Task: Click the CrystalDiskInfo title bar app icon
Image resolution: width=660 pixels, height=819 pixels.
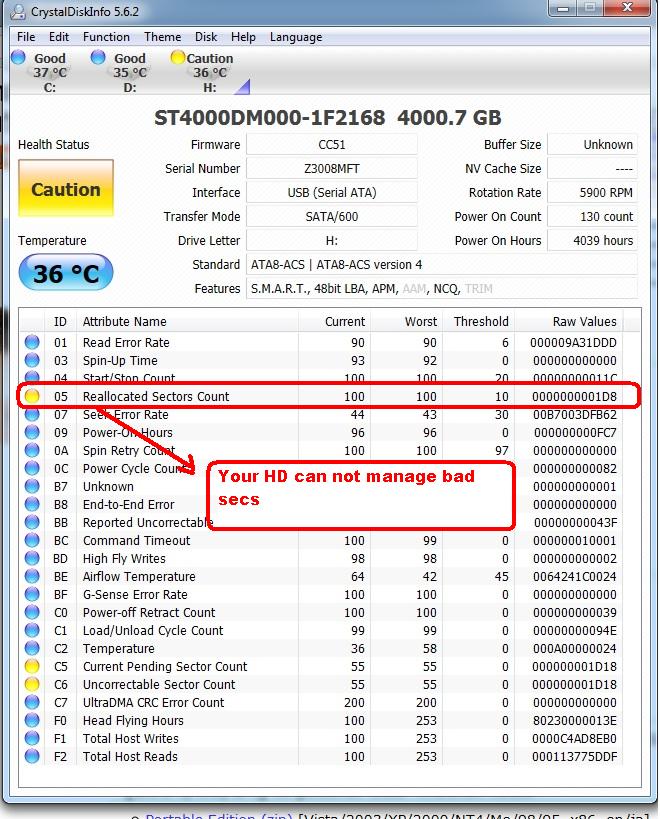Action: (x=19, y=11)
